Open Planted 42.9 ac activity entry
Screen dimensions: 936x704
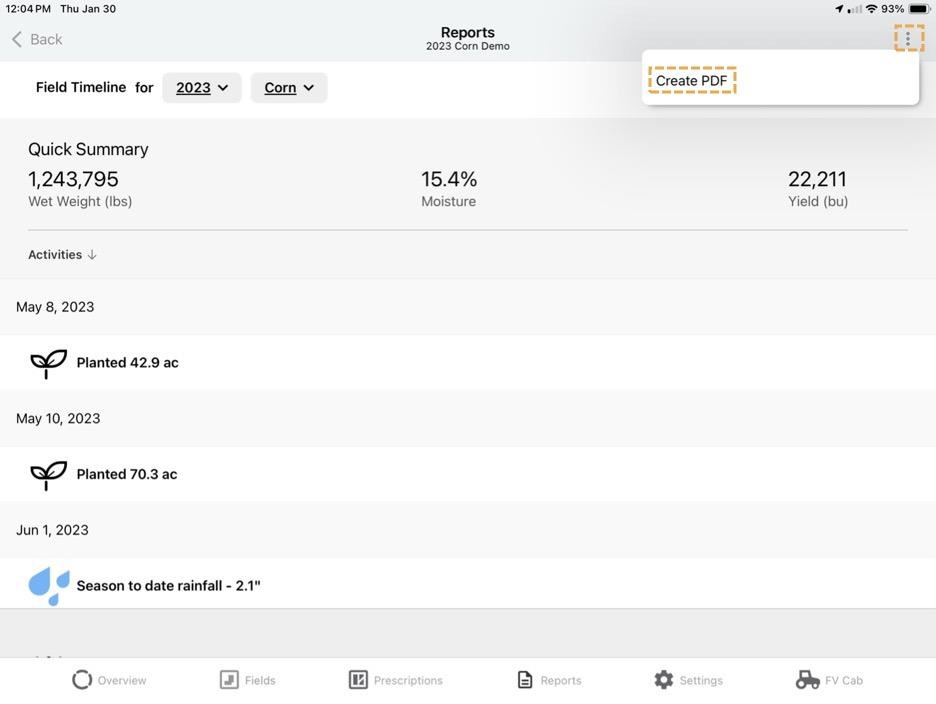128,363
